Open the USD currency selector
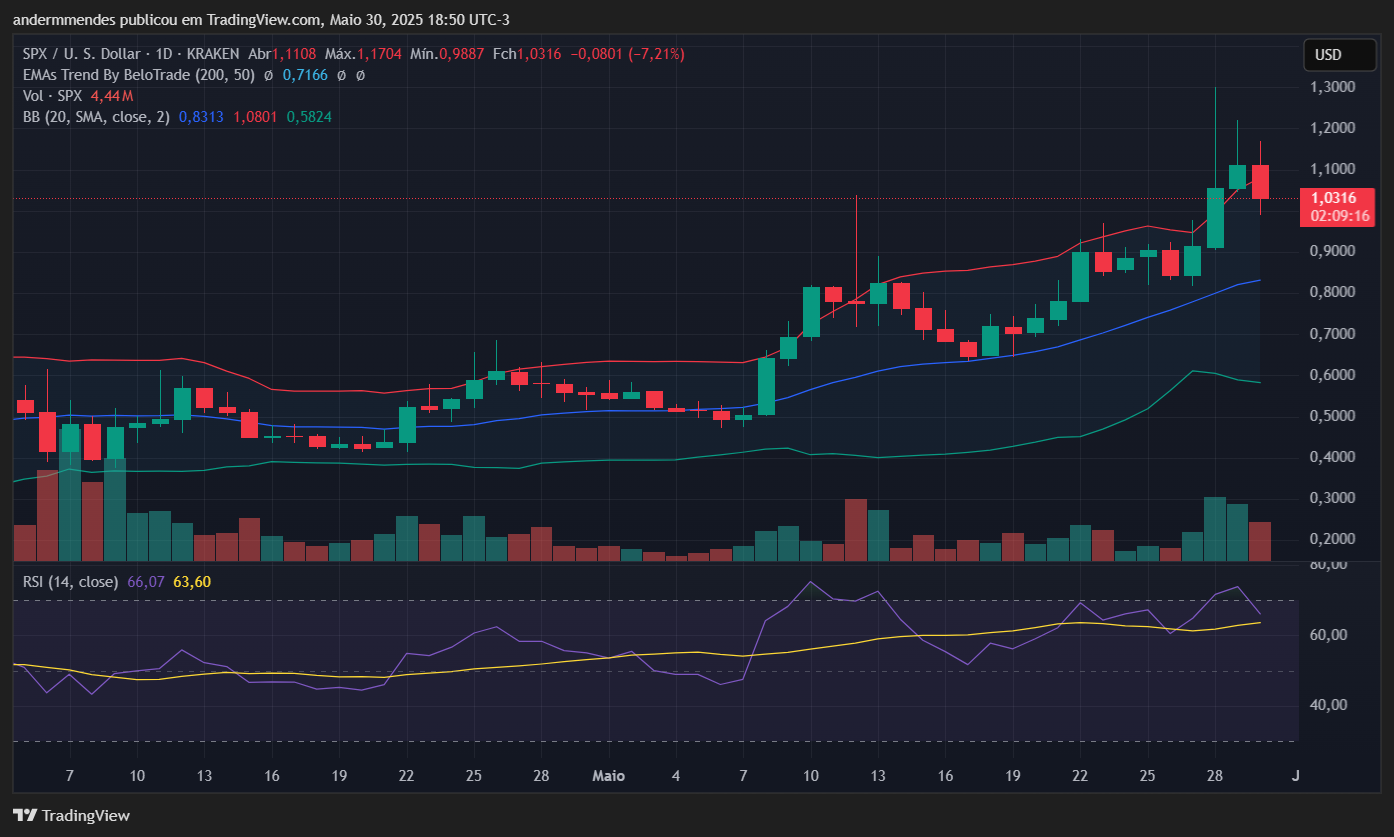Viewport: 1394px width, 837px height. [1339, 55]
